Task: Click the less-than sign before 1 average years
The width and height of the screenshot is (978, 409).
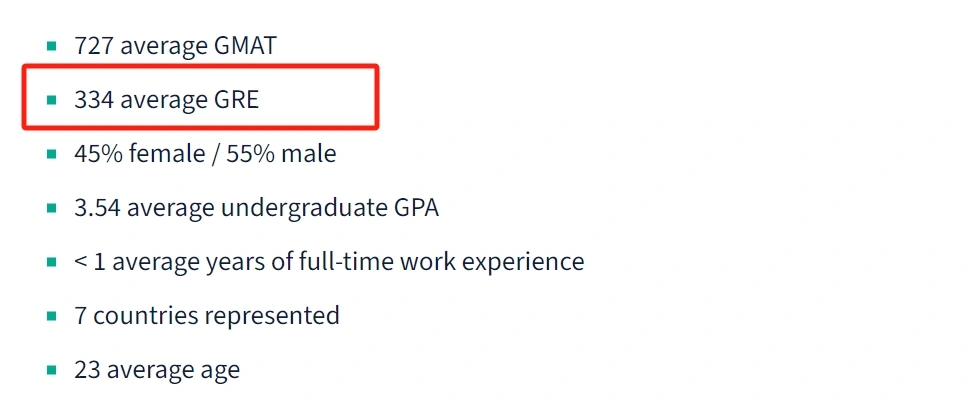Action: coord(81,262)
